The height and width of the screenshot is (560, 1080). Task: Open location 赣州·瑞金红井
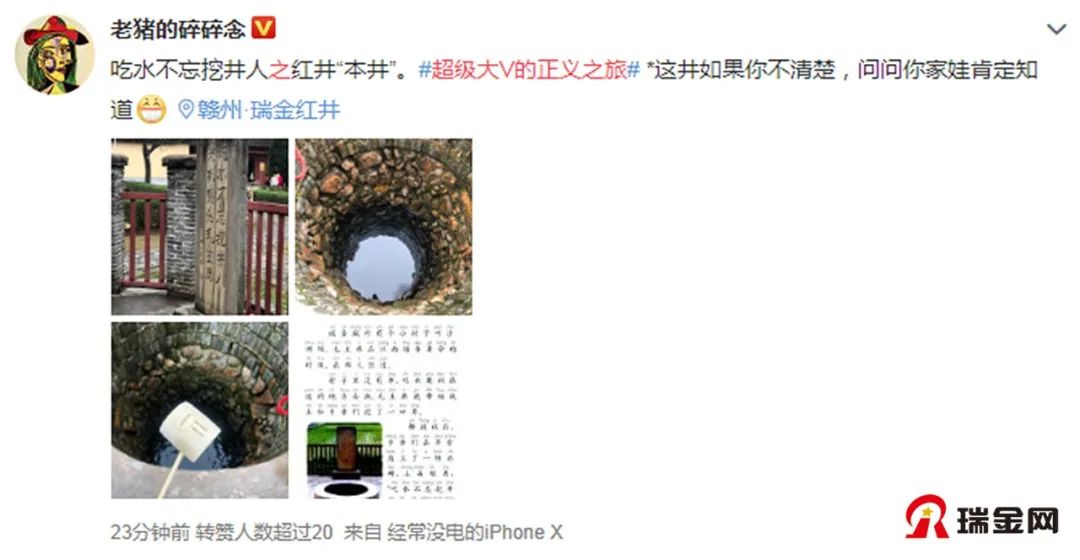[x=269, y=110]
